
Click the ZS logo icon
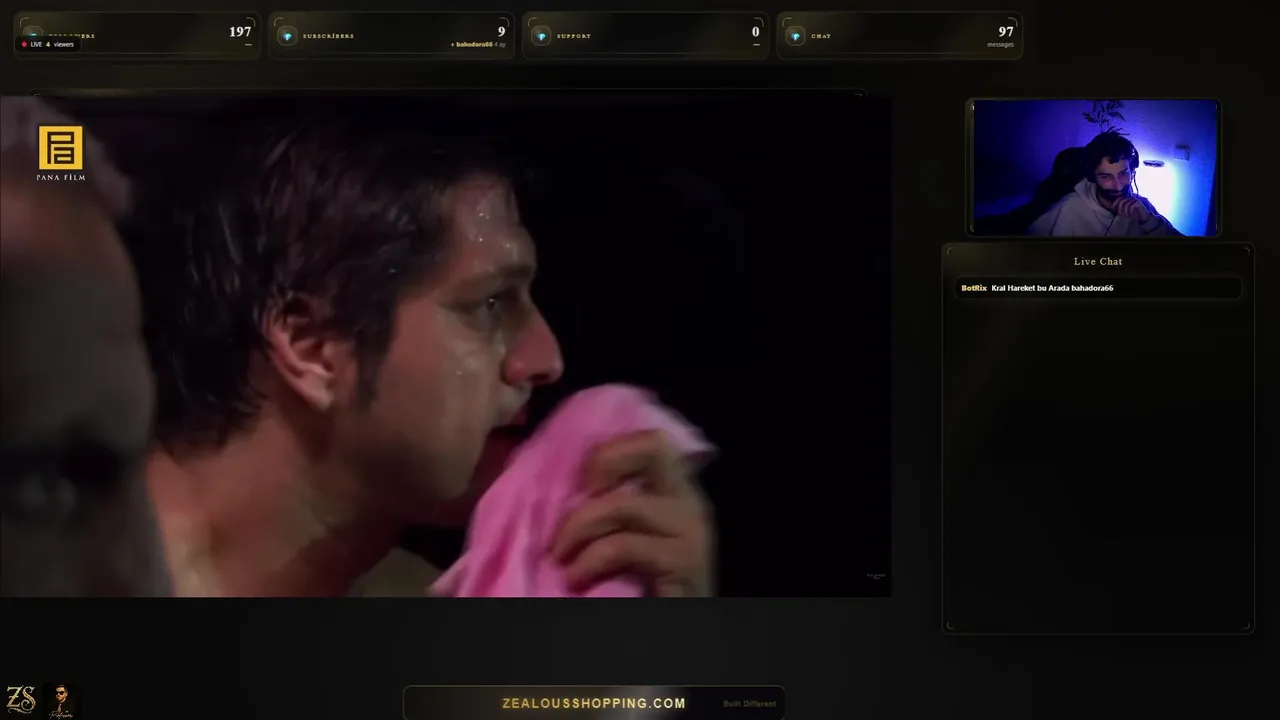point(21,699)
